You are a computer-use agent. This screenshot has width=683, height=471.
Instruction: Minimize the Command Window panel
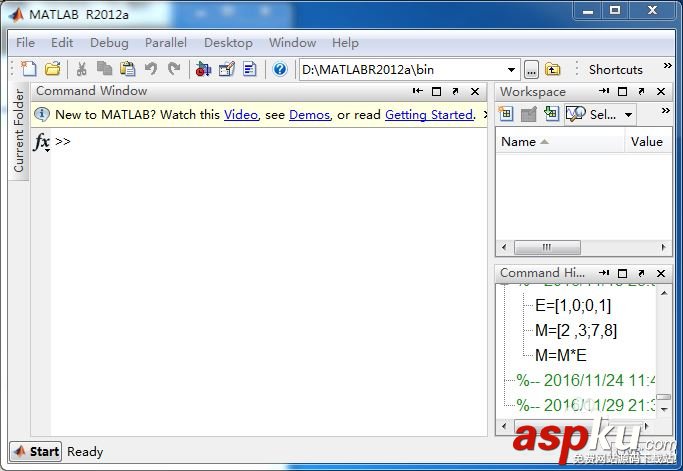click(x=417, y=91)
